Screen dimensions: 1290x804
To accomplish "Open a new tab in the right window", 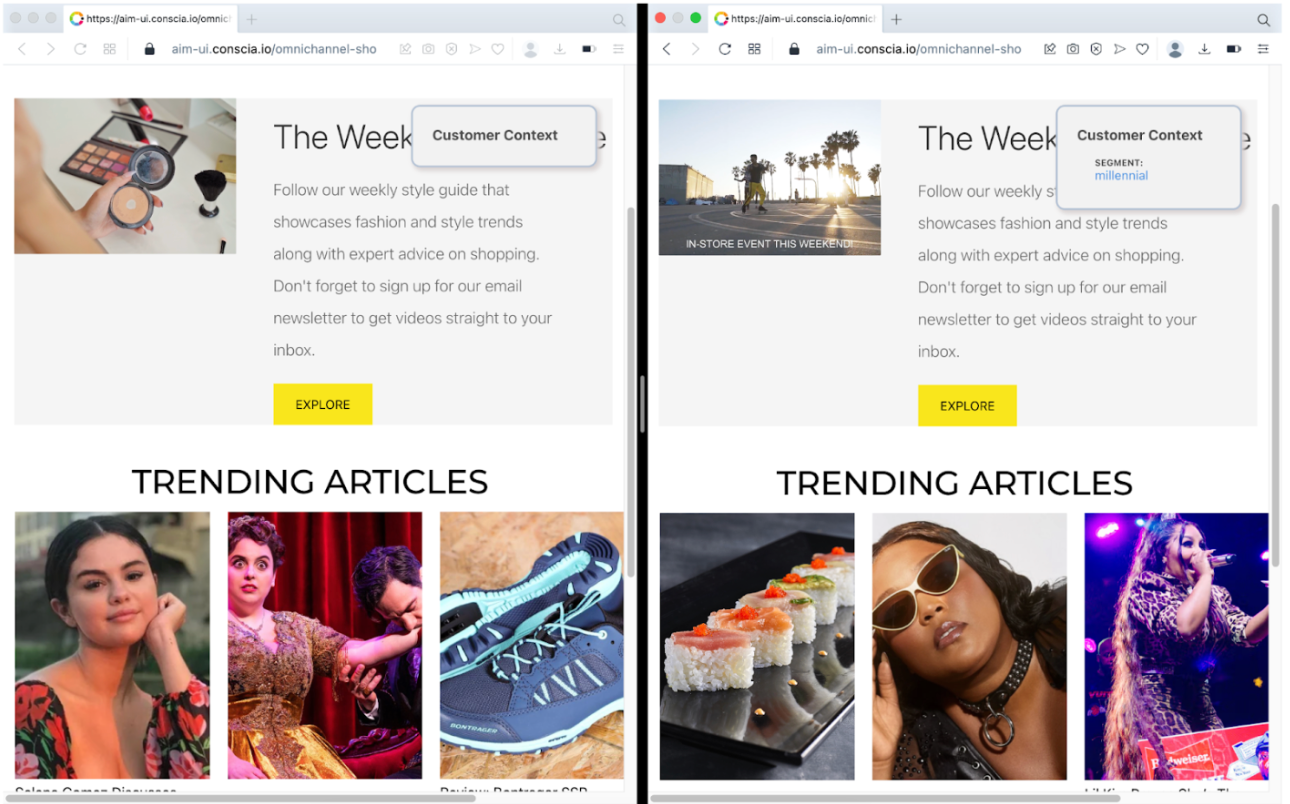I will (896, 19).
